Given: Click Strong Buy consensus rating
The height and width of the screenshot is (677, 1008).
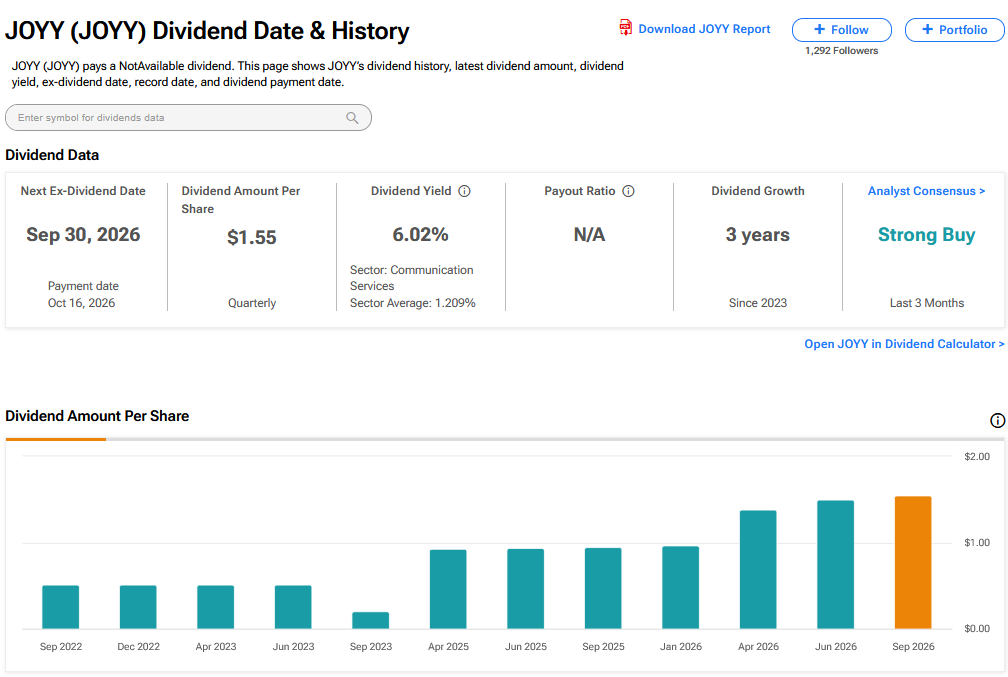Looking at the screenshot, I should tap(926, 235).
